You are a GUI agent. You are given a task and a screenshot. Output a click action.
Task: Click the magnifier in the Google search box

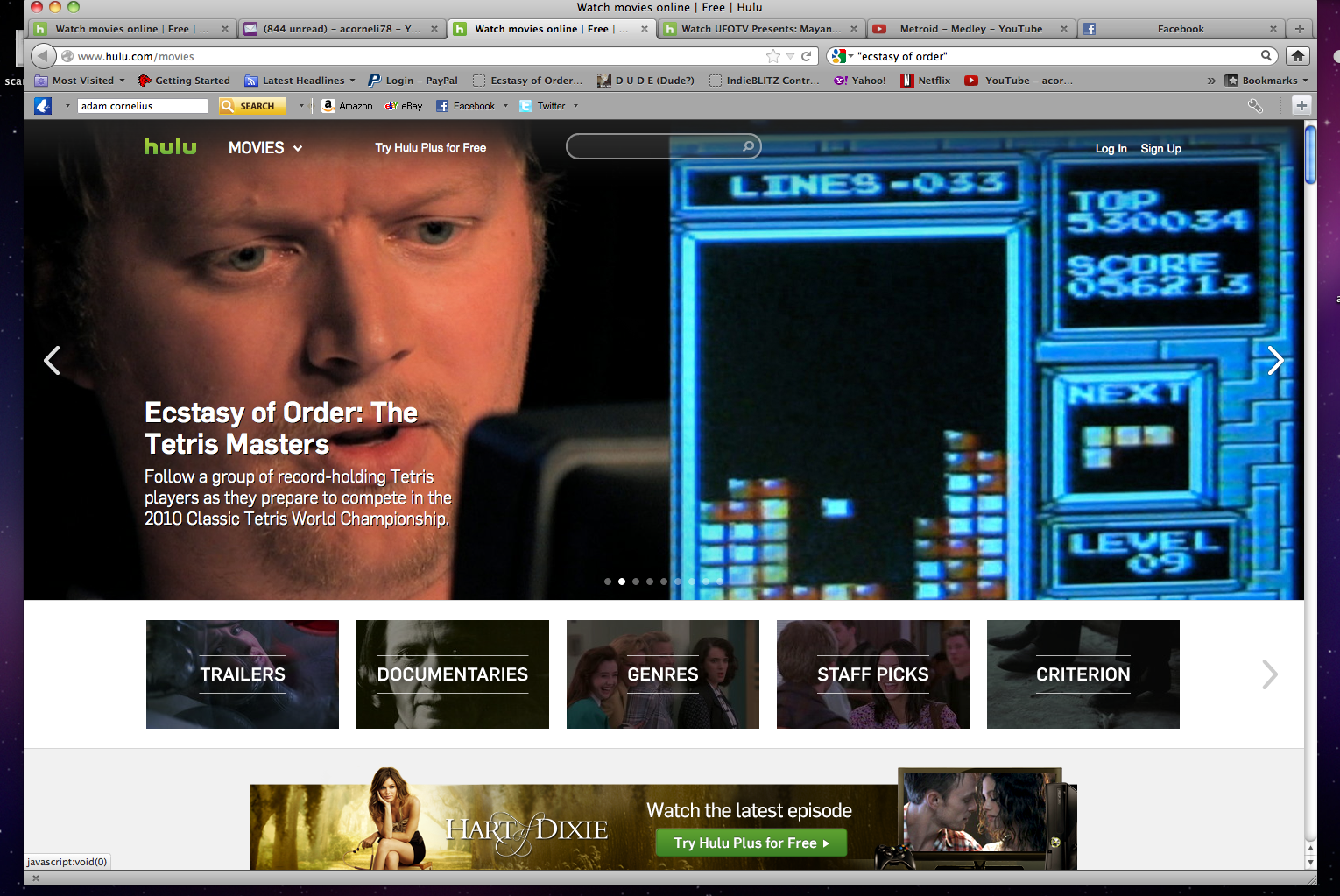pos(1266,56)
